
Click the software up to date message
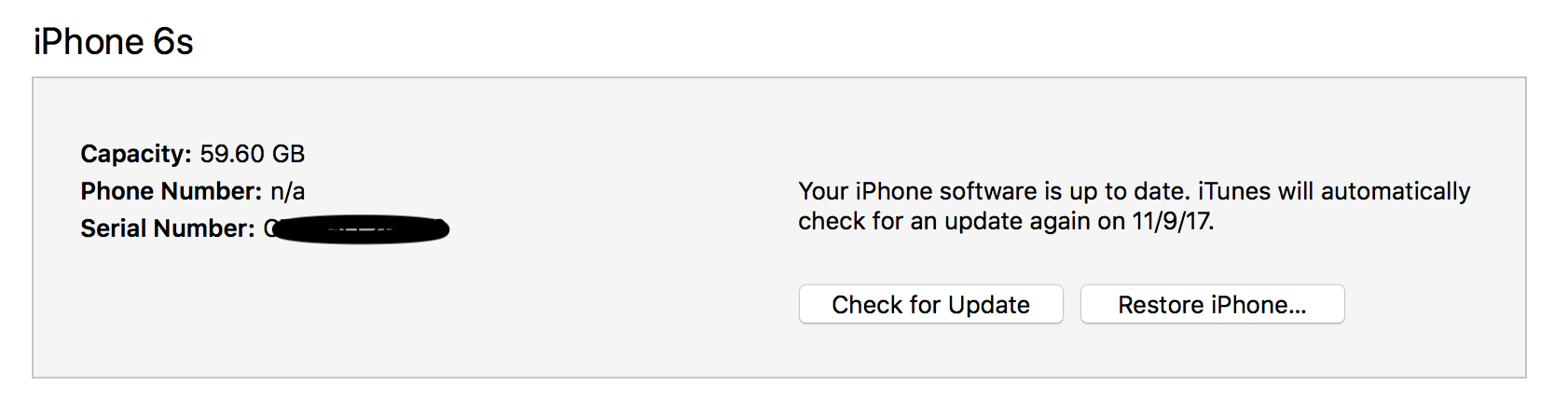[x=1135, y=206]
